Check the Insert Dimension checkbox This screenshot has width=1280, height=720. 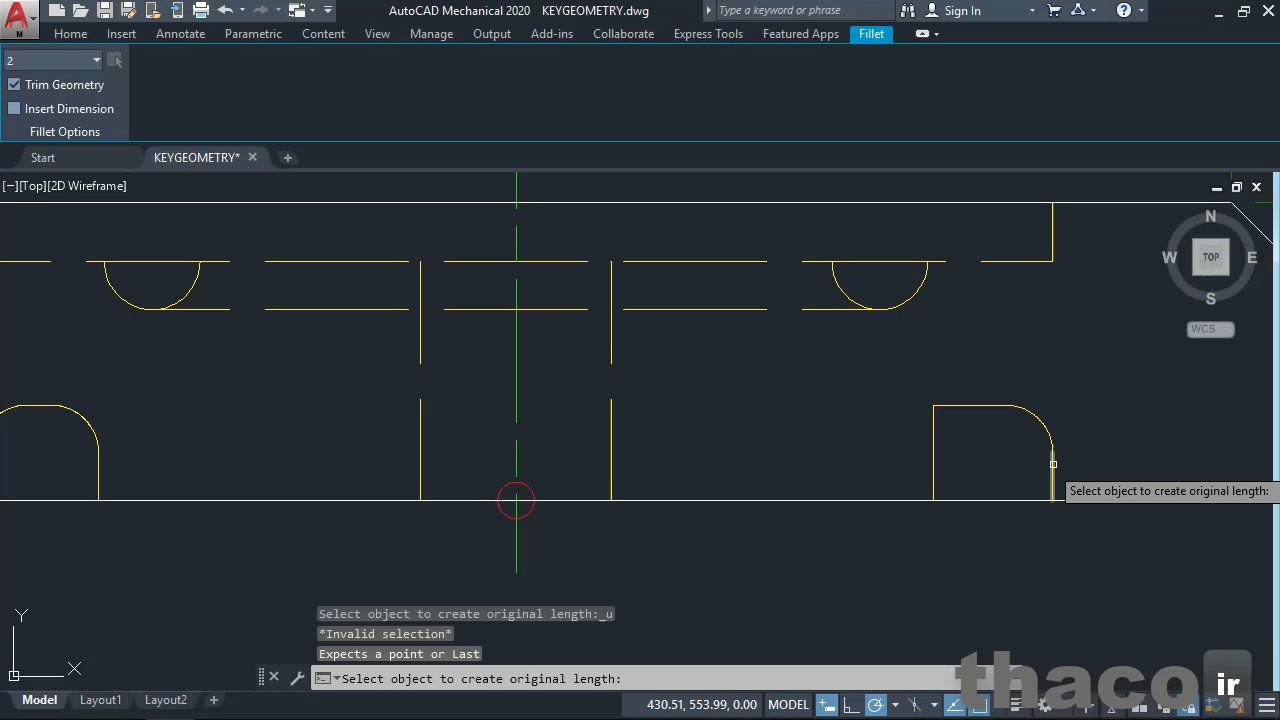[14, 108]
